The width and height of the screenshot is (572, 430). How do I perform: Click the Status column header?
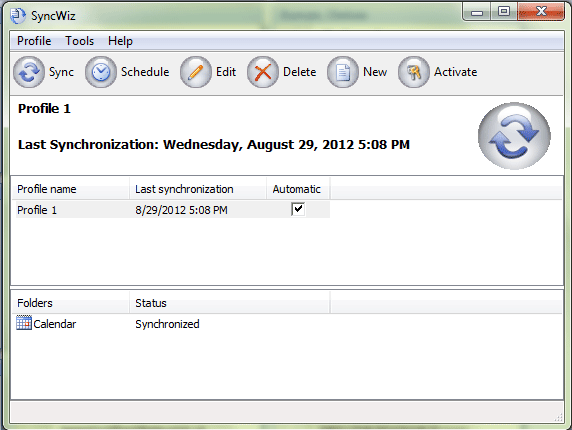click(x=230, y=303)
